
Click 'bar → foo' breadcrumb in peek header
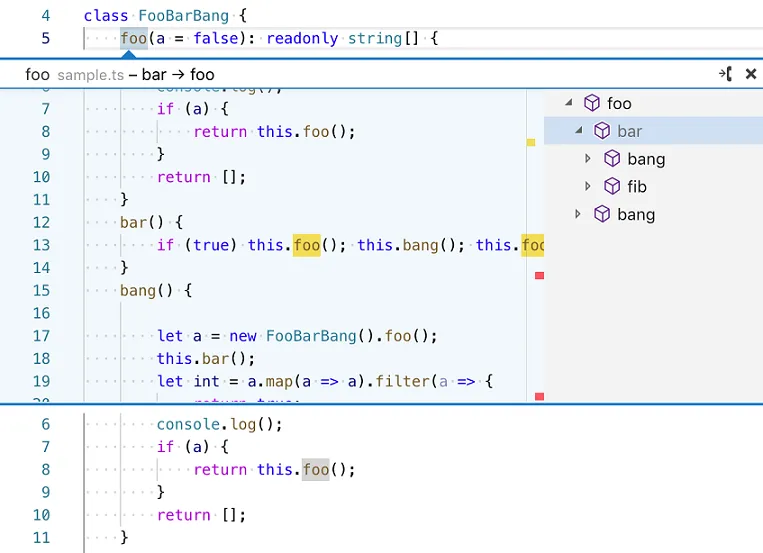[178, 74]
